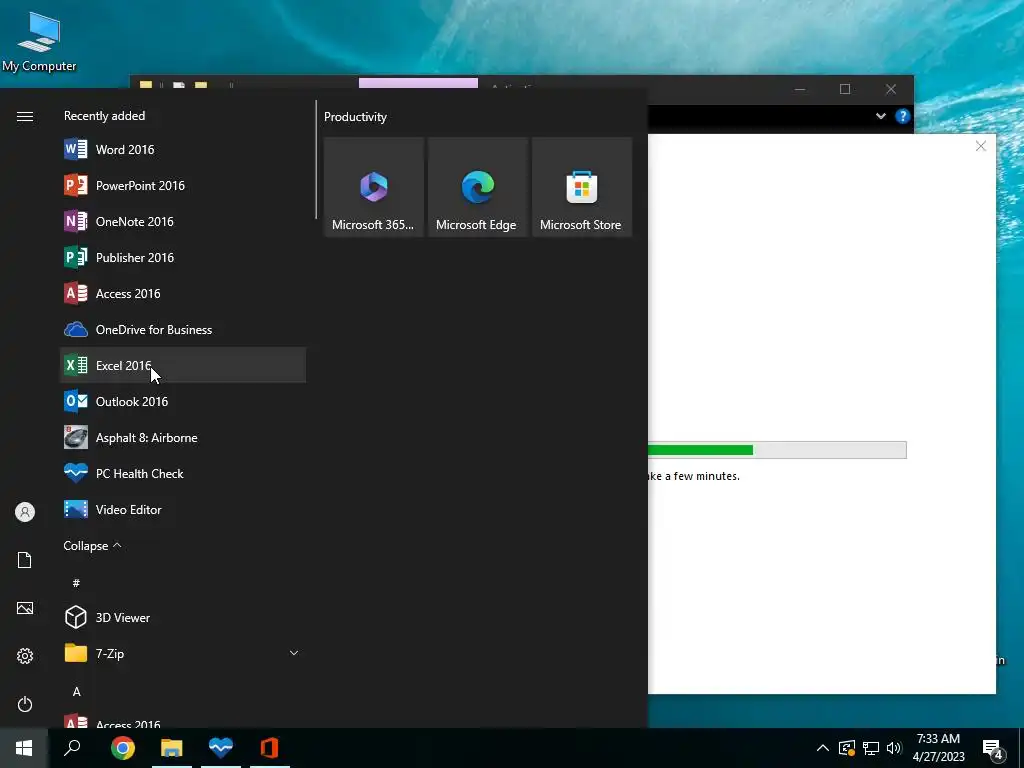Open network status tray icon
This screenshot has width=1024, height=768.
[x=871, y=748]
